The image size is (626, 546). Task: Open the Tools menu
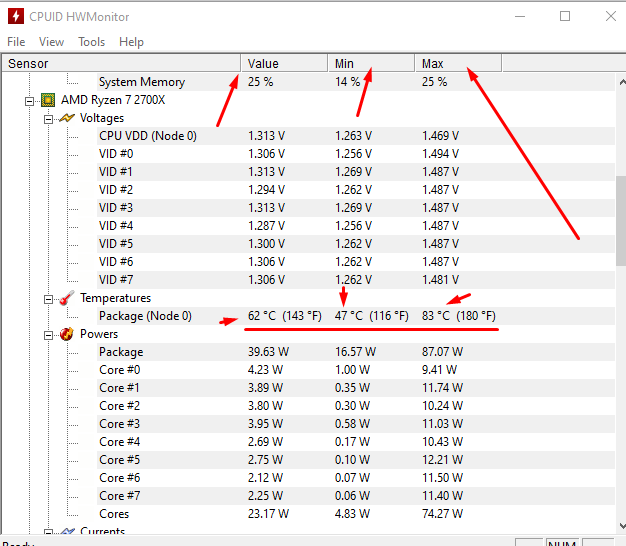coord(91,42)
